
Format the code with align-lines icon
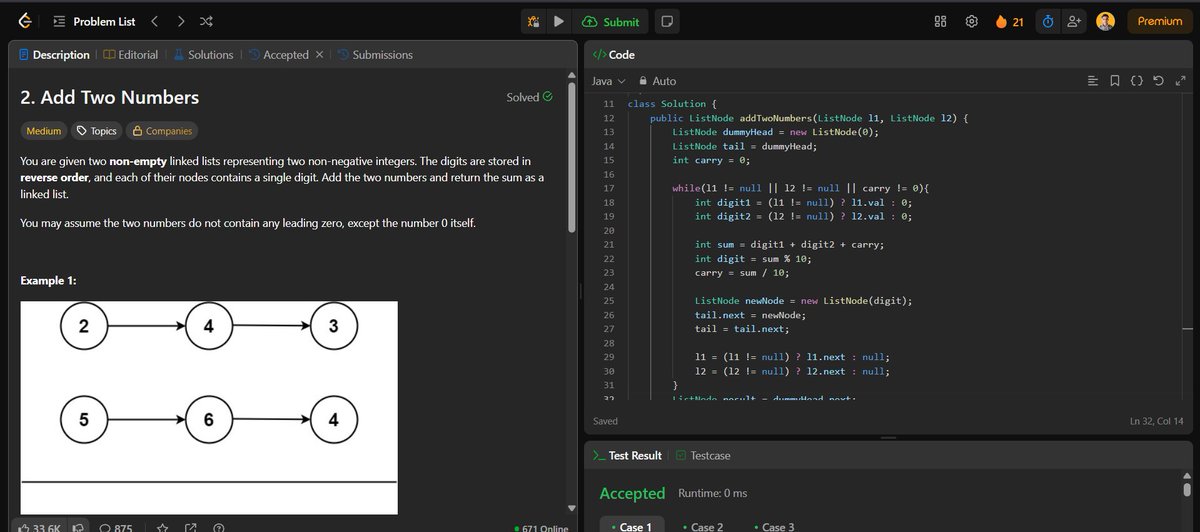pyautogui.click(x=1092, y=81)
